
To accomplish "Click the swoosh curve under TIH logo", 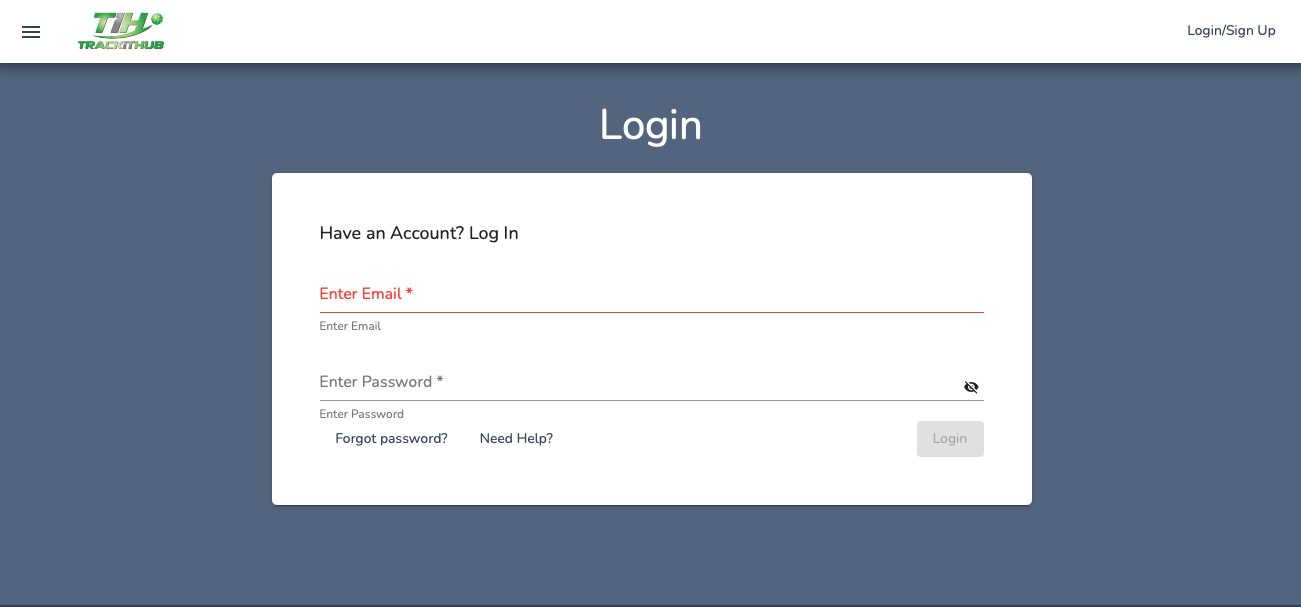I will click(x=105, y=36).
